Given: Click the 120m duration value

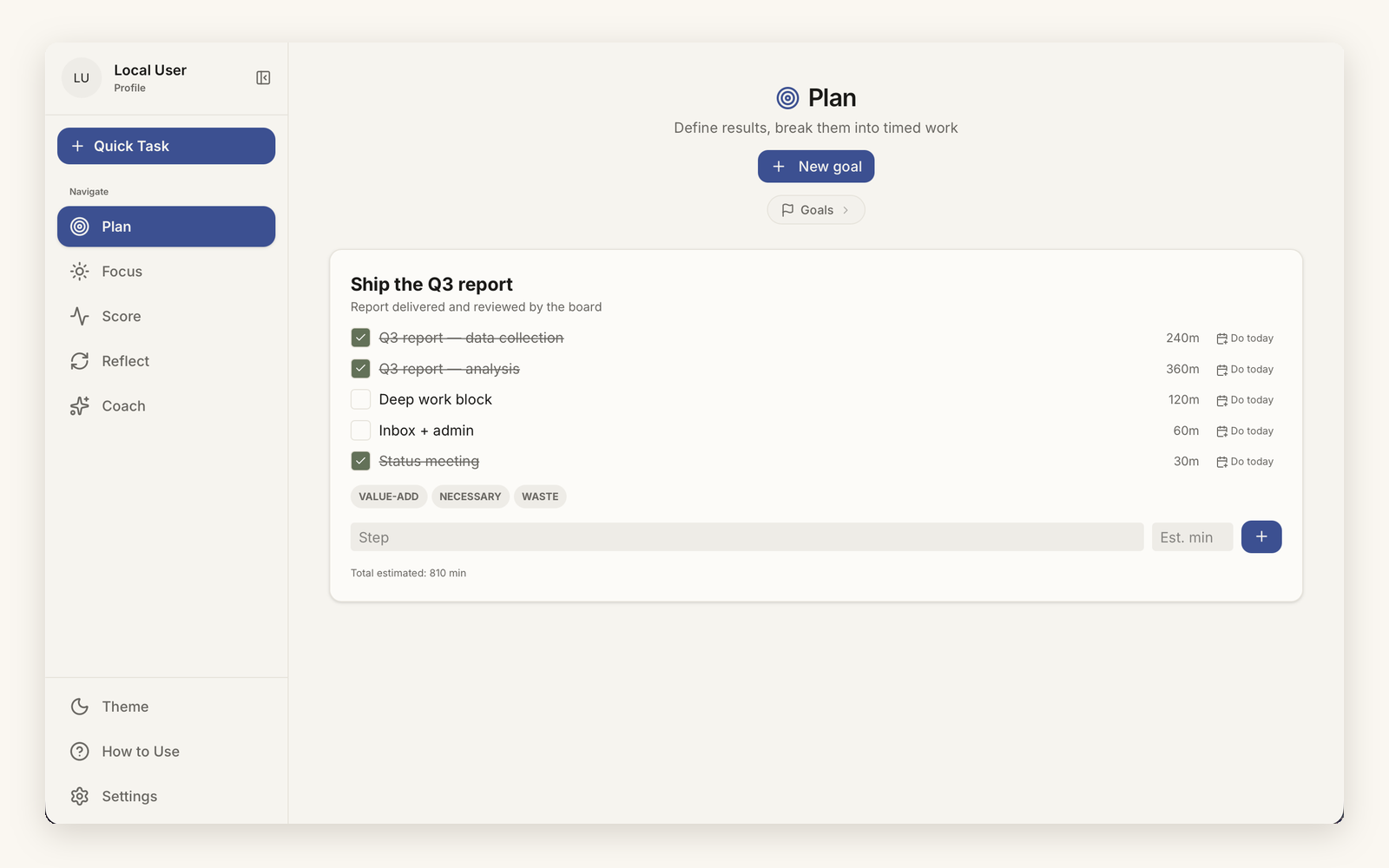Looking at the screenshot, I should pyautogui.click(x=1183, y=399).
